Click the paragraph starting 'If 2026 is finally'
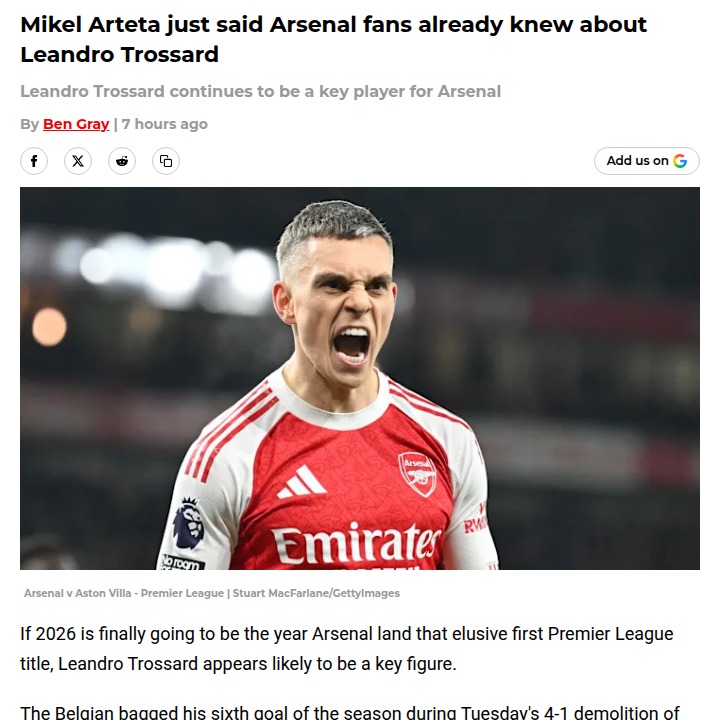The width and height of the screenshot is (720, 720). [x=346, y=646]
